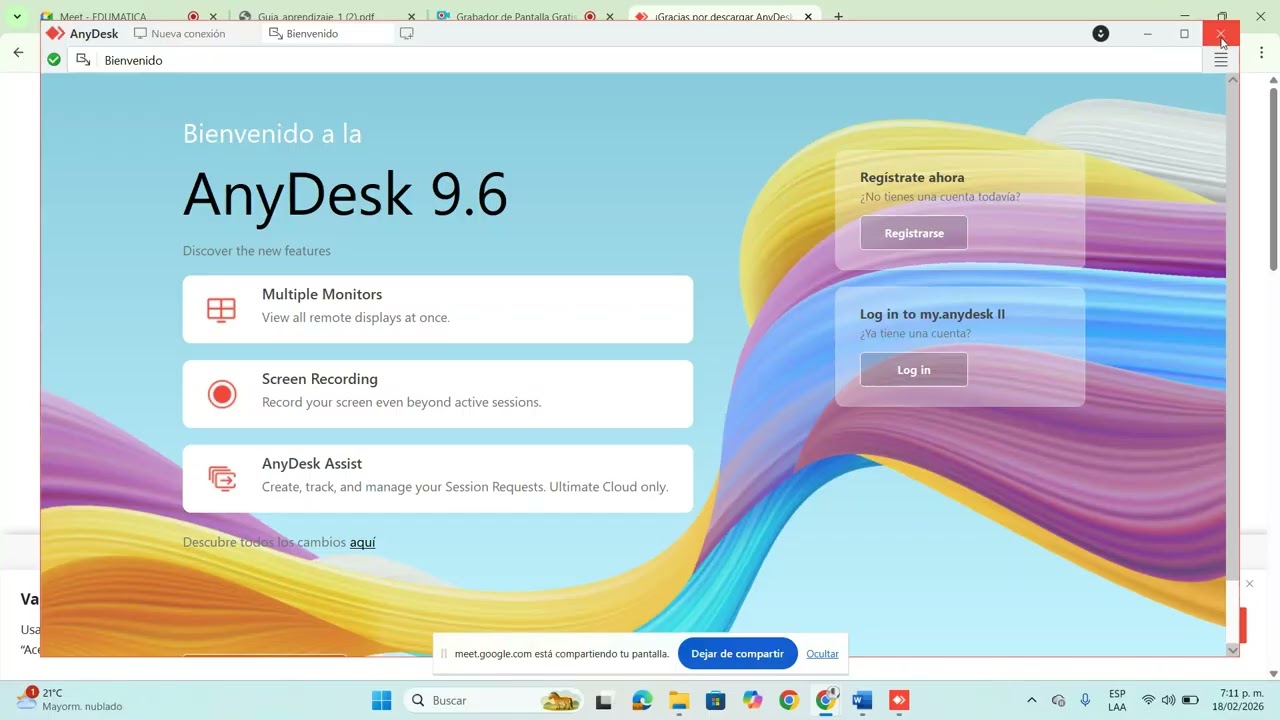Open the AnyDesk hamburger menu
The width and height of the screenshot is (1280, 720).
click(x=1221, y=60)
